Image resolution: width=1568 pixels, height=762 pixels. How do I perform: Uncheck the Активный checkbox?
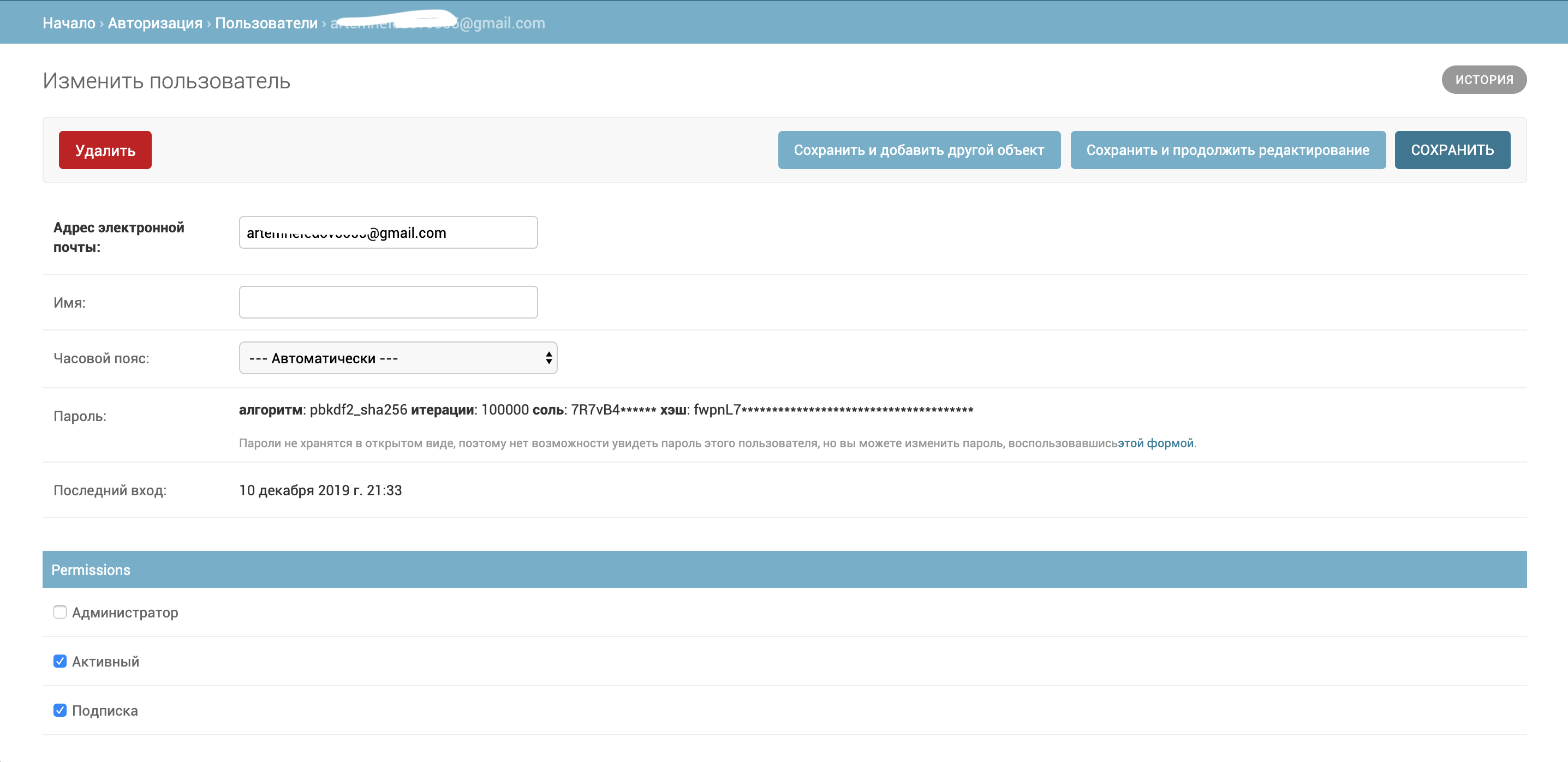[59, 661]
